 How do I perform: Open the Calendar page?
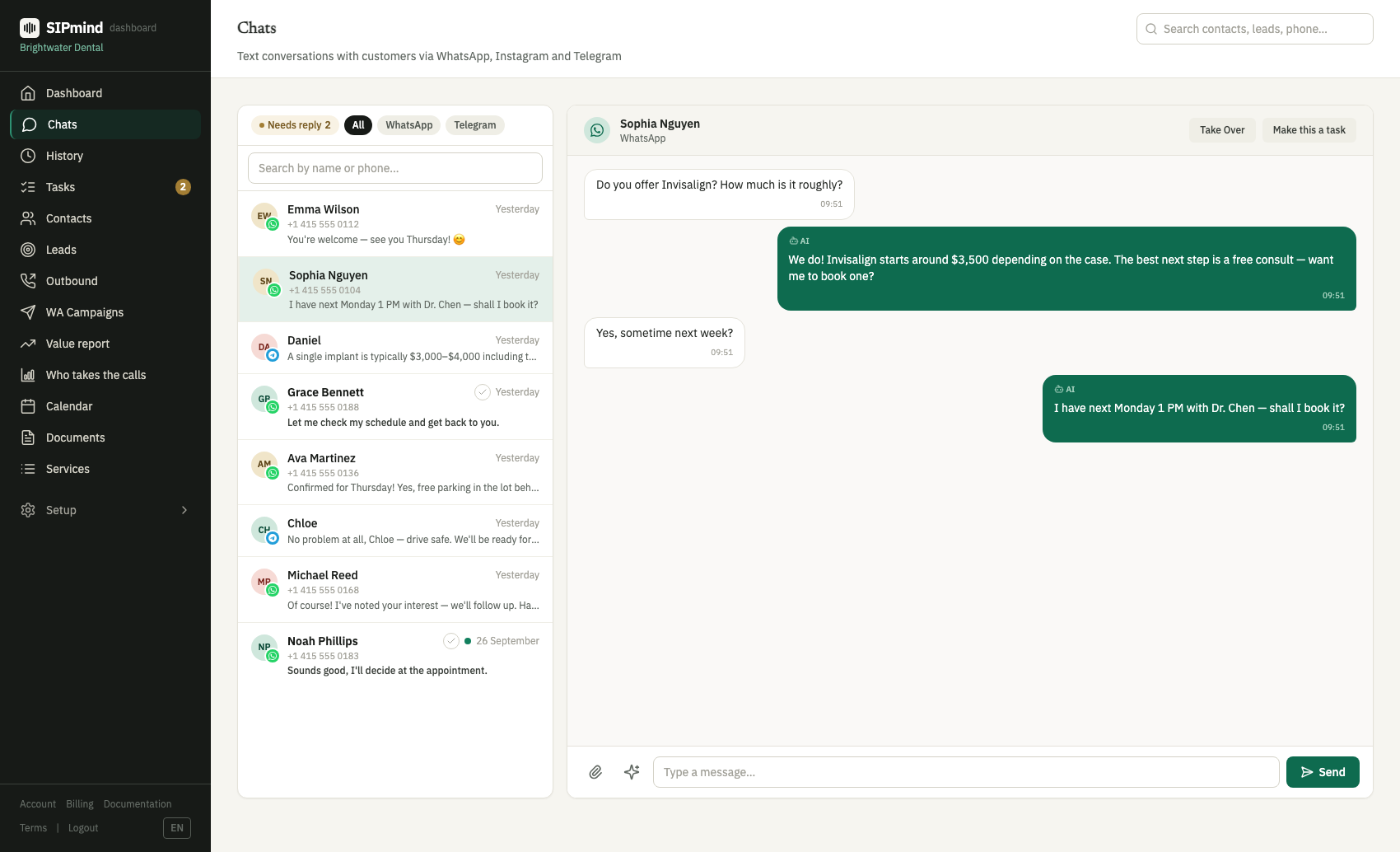point(105,406)
